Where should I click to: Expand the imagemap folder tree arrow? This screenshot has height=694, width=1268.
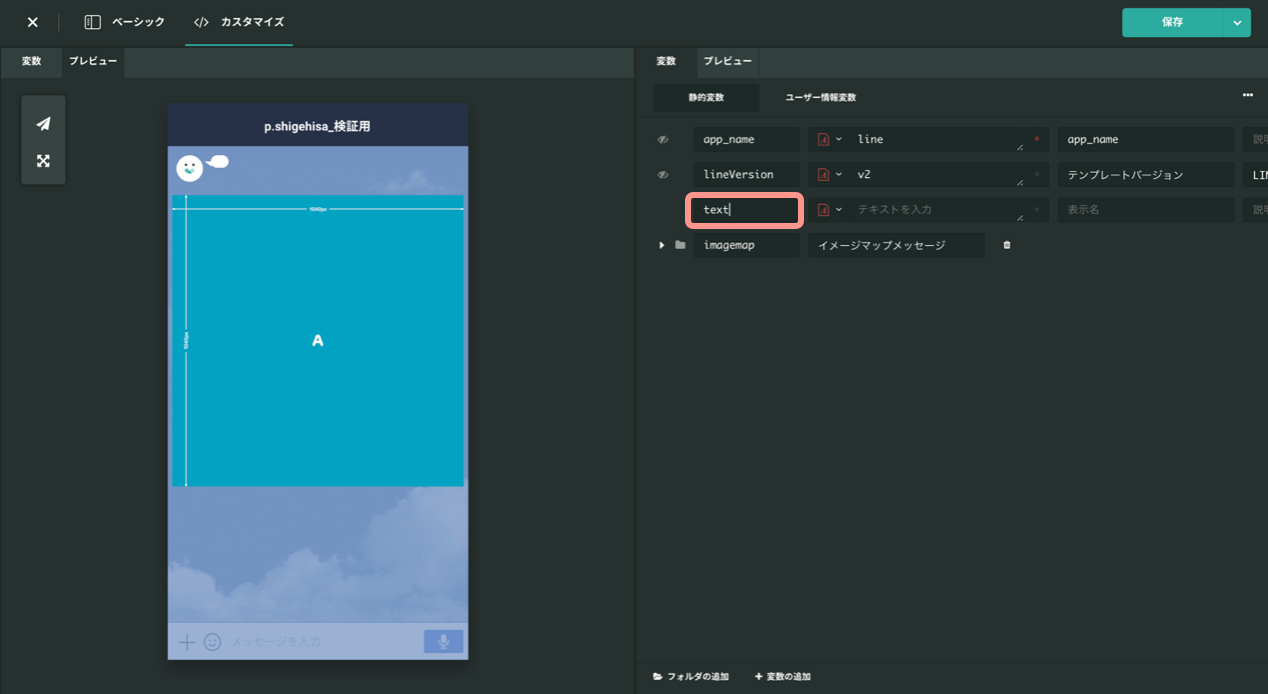tap(661, 245)
